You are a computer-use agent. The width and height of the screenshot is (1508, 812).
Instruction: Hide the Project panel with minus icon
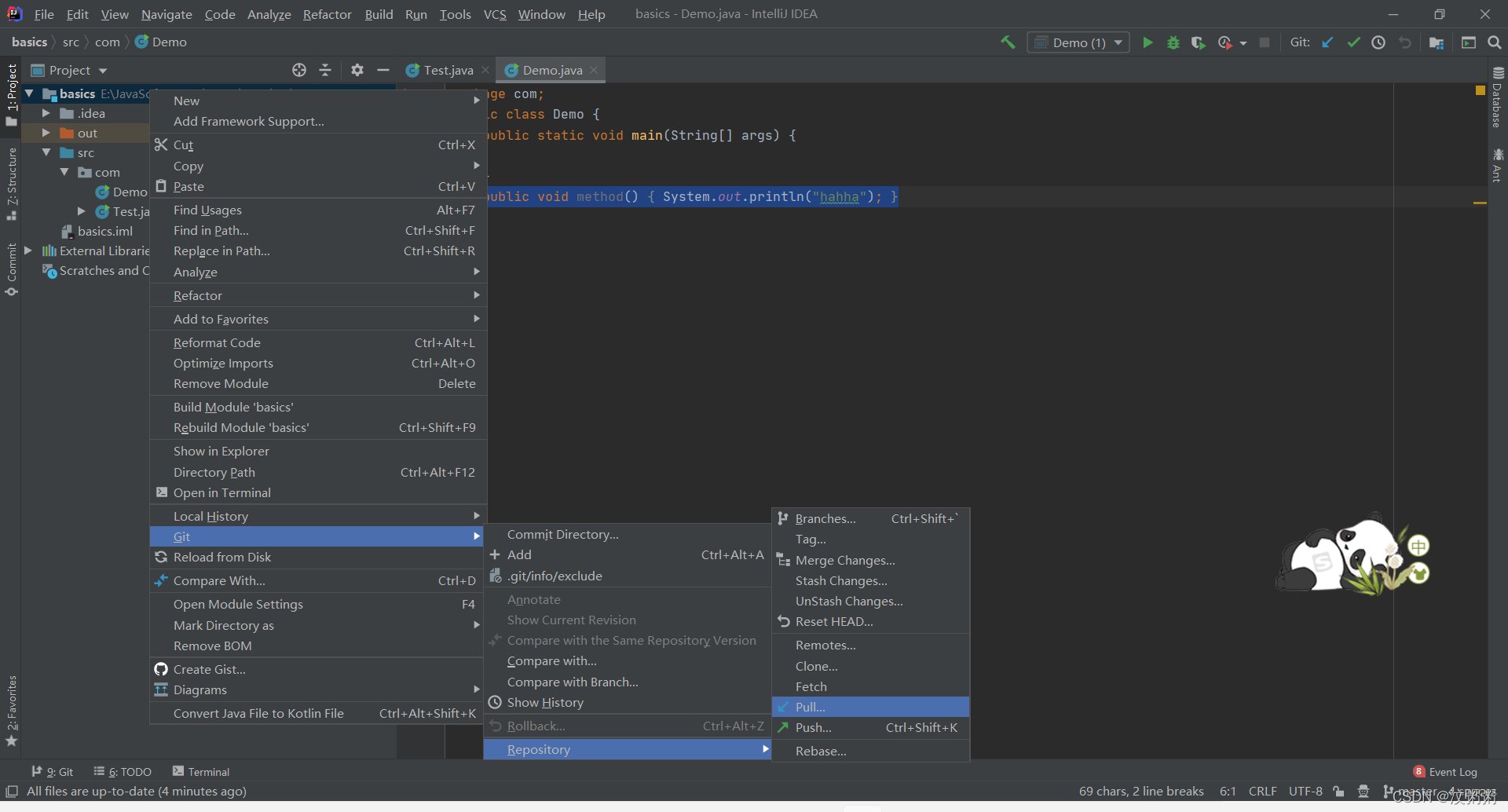point(383,70)
